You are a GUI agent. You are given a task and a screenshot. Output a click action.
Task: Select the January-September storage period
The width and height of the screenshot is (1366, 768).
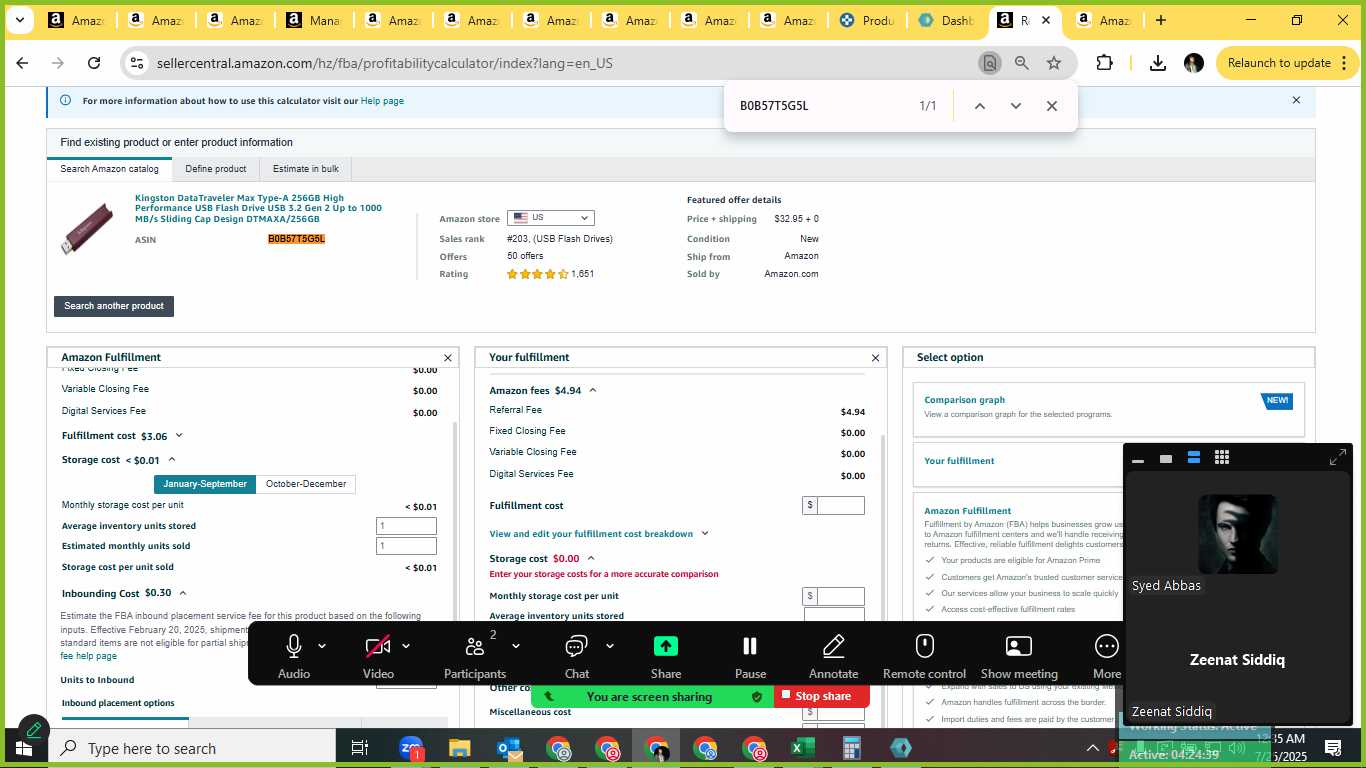tap(205, 484)
